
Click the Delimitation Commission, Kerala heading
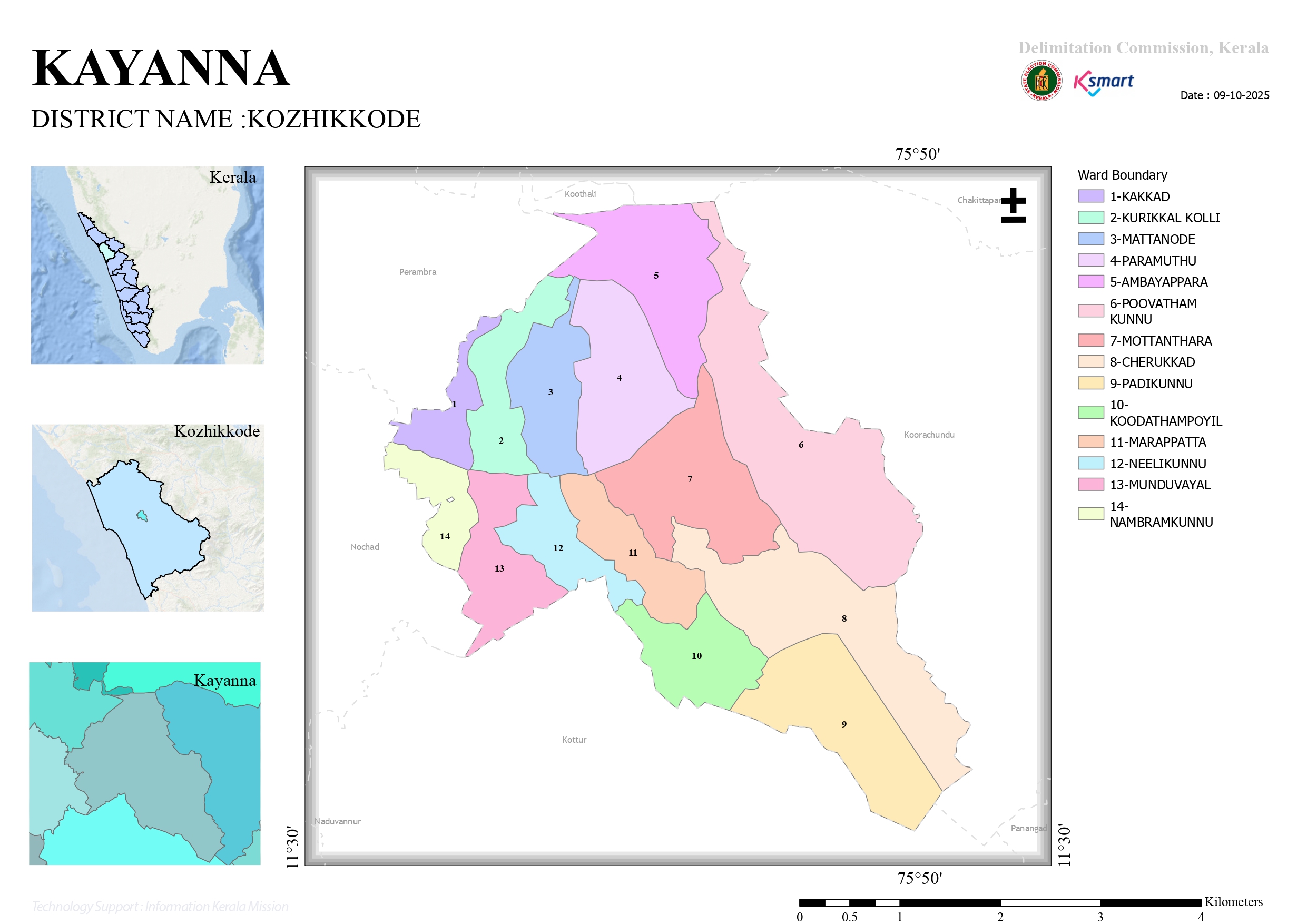pyautogui.click(x=1143, y=48)
